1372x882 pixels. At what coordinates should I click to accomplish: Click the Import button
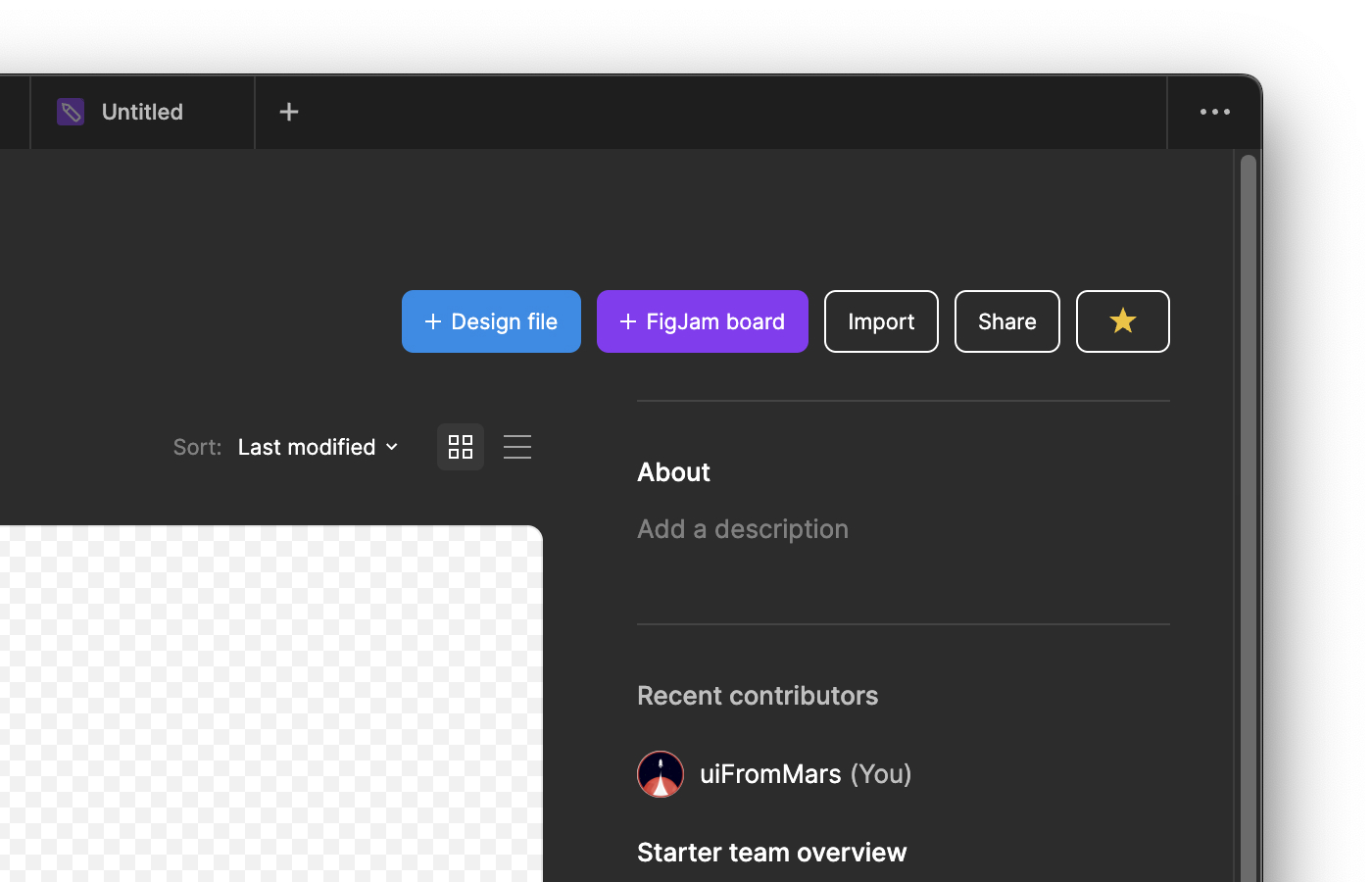pos(881,321)
